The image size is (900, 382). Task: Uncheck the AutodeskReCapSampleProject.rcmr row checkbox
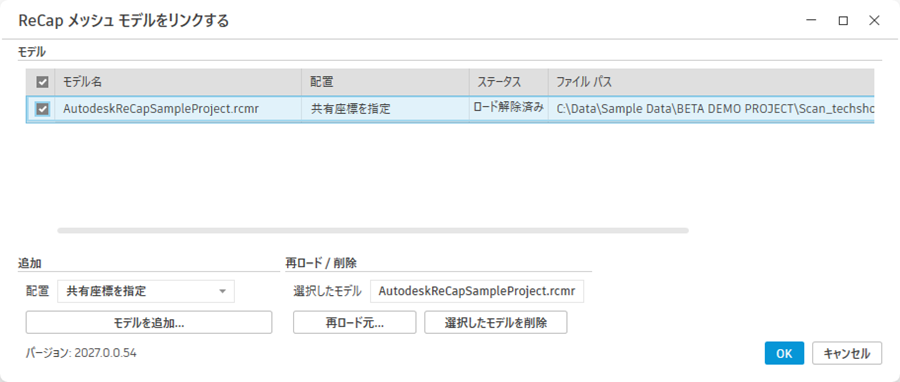42,108
